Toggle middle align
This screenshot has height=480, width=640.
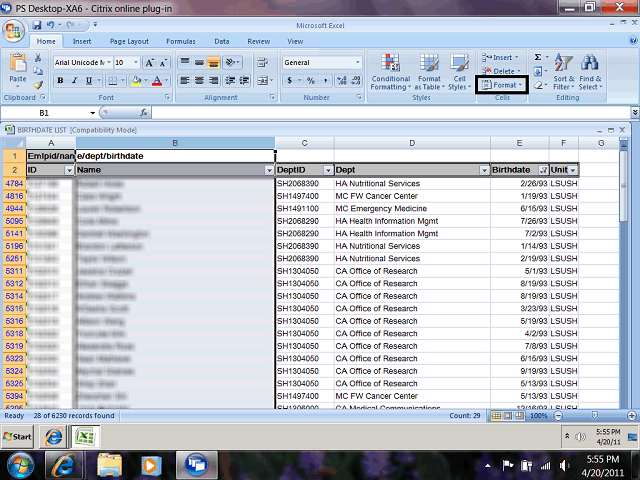[x=199, y=62]
